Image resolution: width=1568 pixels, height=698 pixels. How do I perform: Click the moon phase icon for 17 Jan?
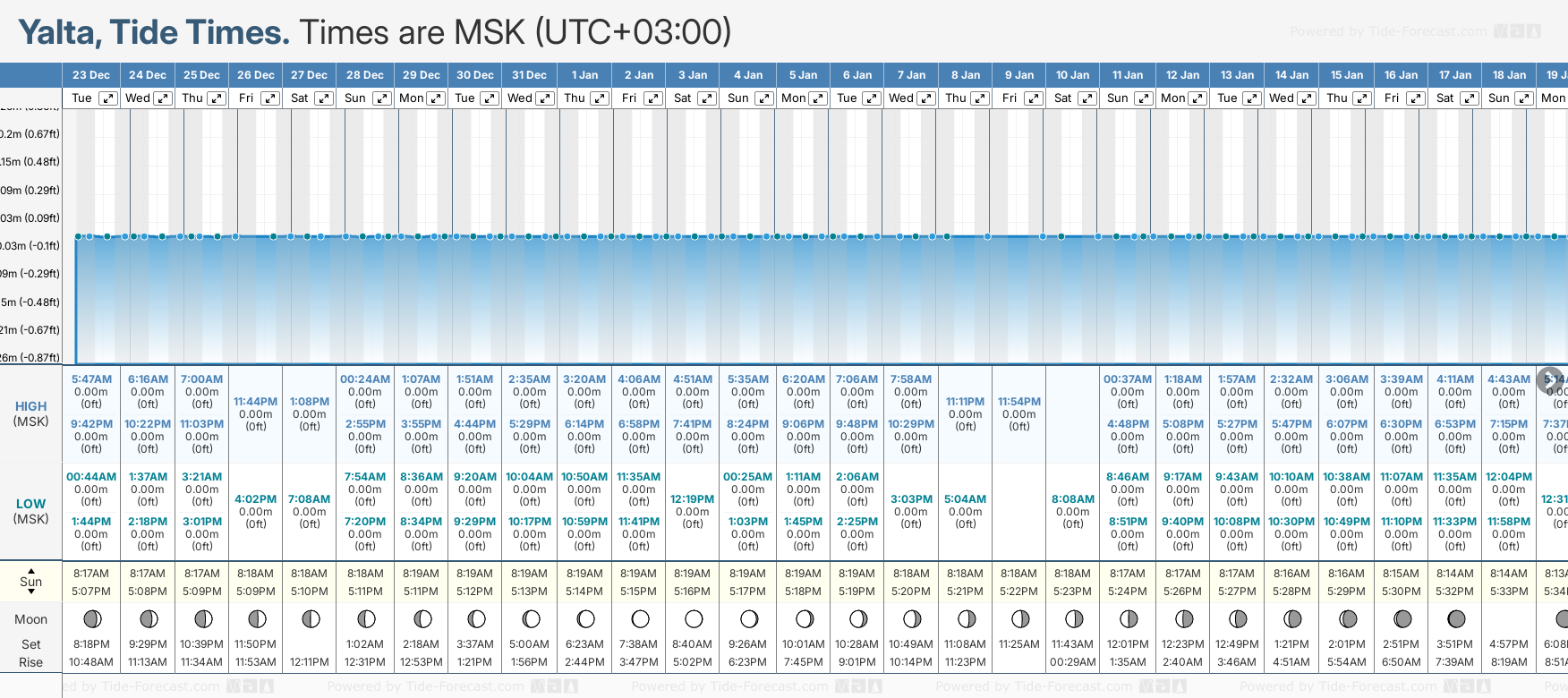pyautogui.click(x=1456, y=618)
